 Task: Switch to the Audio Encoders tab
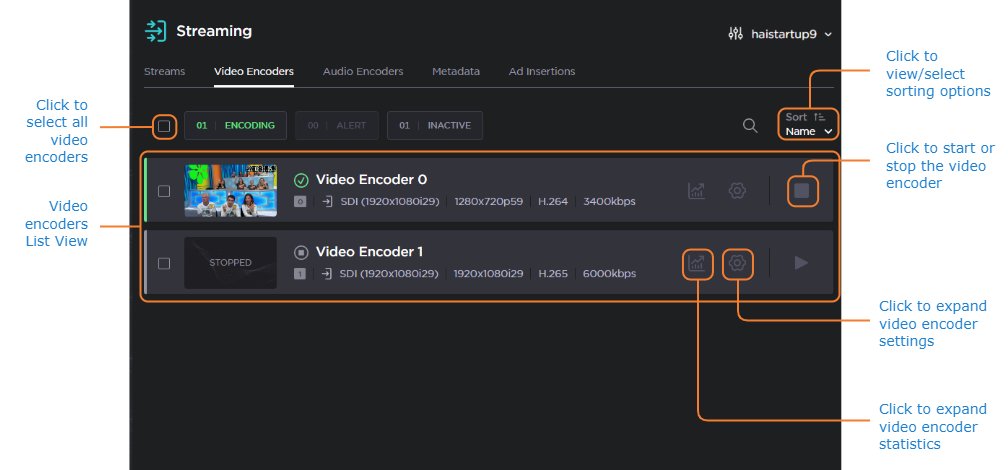click(363, 72)
